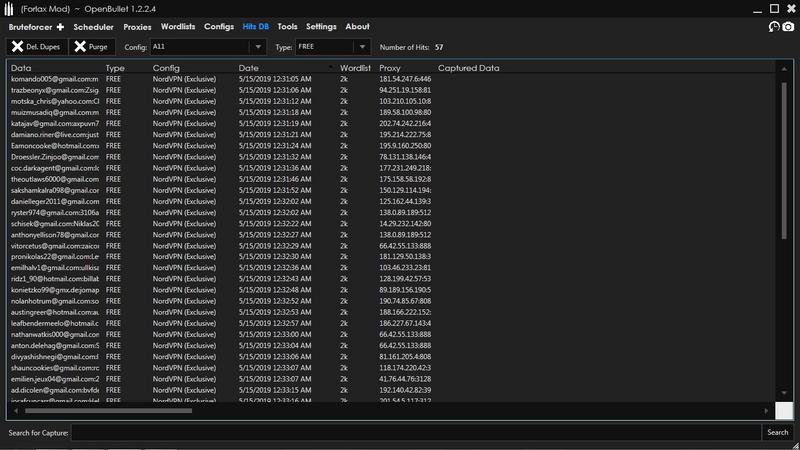The image size is (800, 450).
Task: Click the scroll down arrow of hits list
Action: 784,393
